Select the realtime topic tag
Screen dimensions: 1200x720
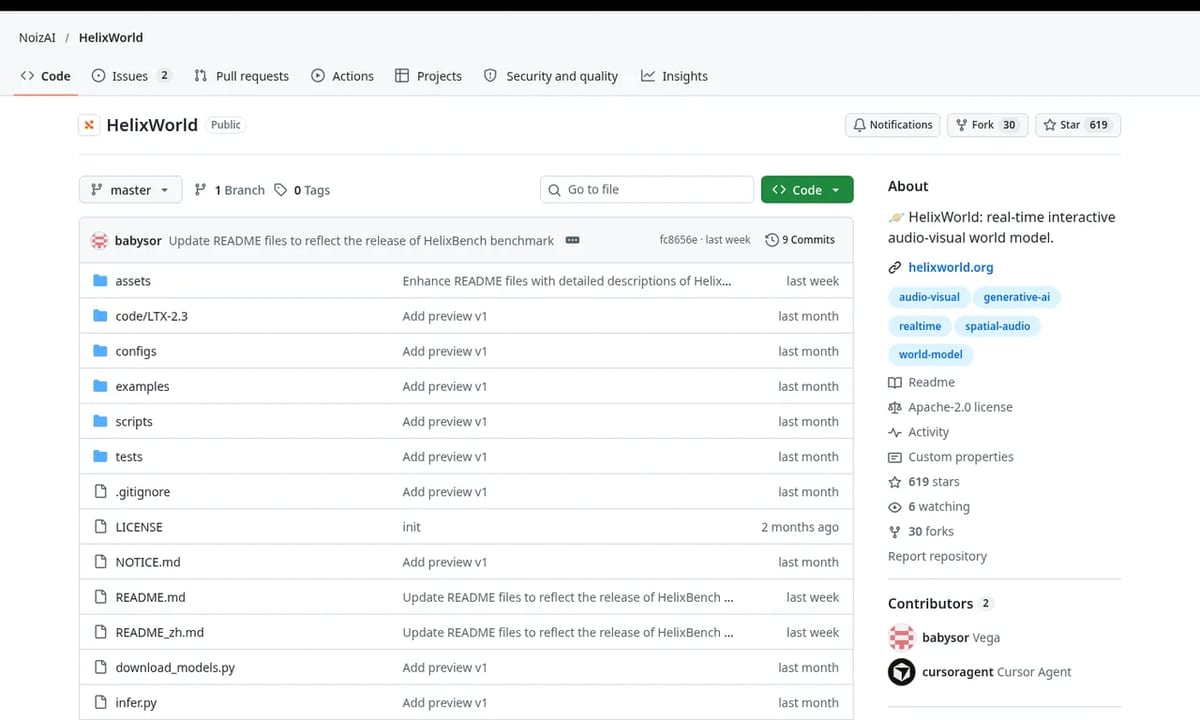pos(920,326)
